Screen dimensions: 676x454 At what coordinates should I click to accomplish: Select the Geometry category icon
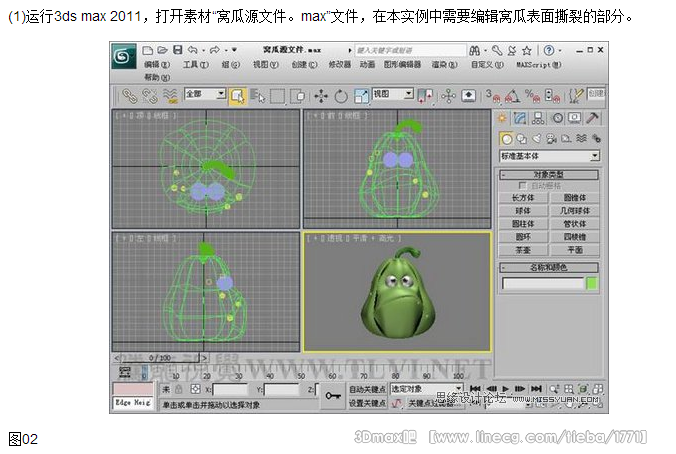507,139
